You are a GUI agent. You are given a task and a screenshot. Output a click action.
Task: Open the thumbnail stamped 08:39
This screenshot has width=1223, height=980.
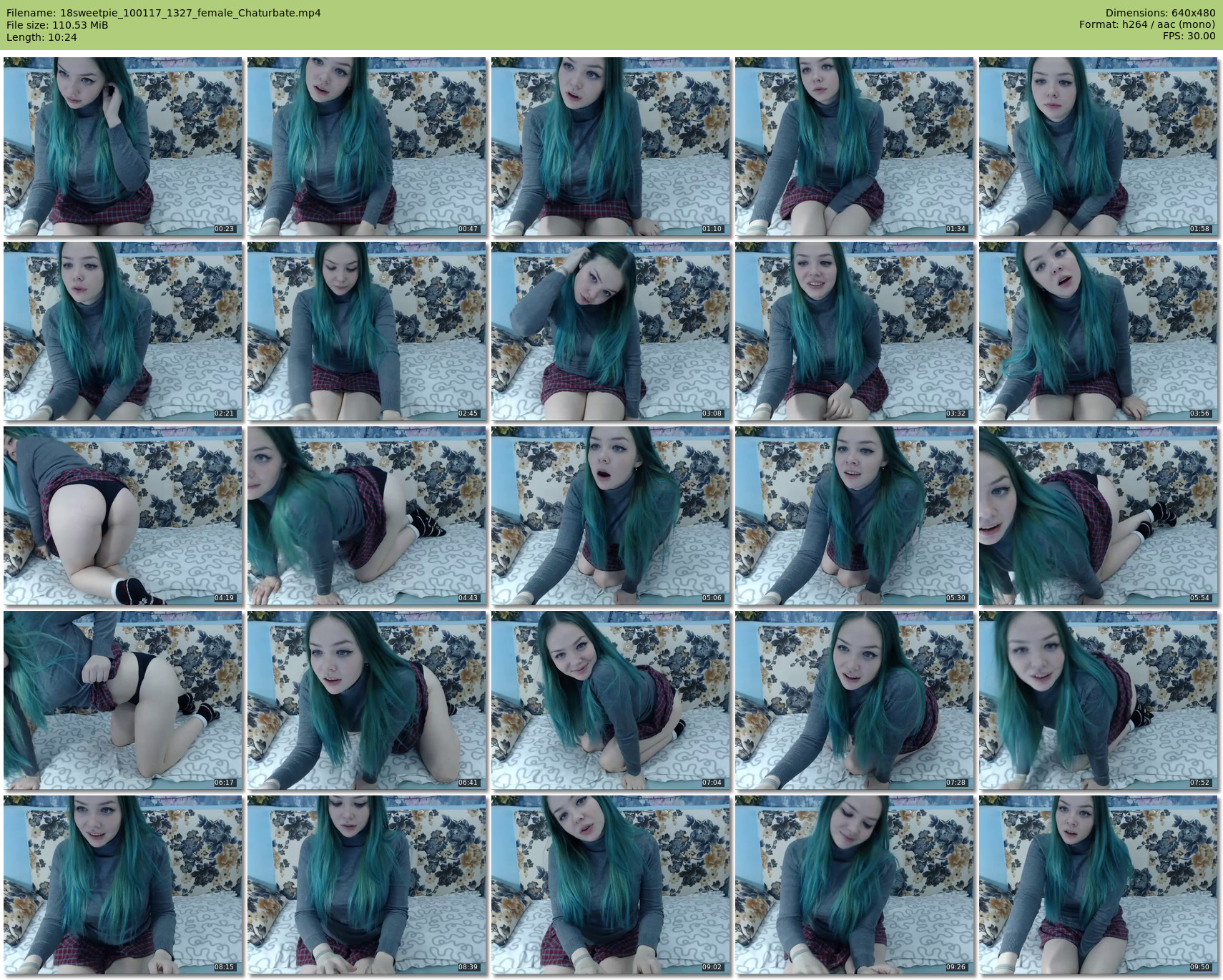click(367, 885)
